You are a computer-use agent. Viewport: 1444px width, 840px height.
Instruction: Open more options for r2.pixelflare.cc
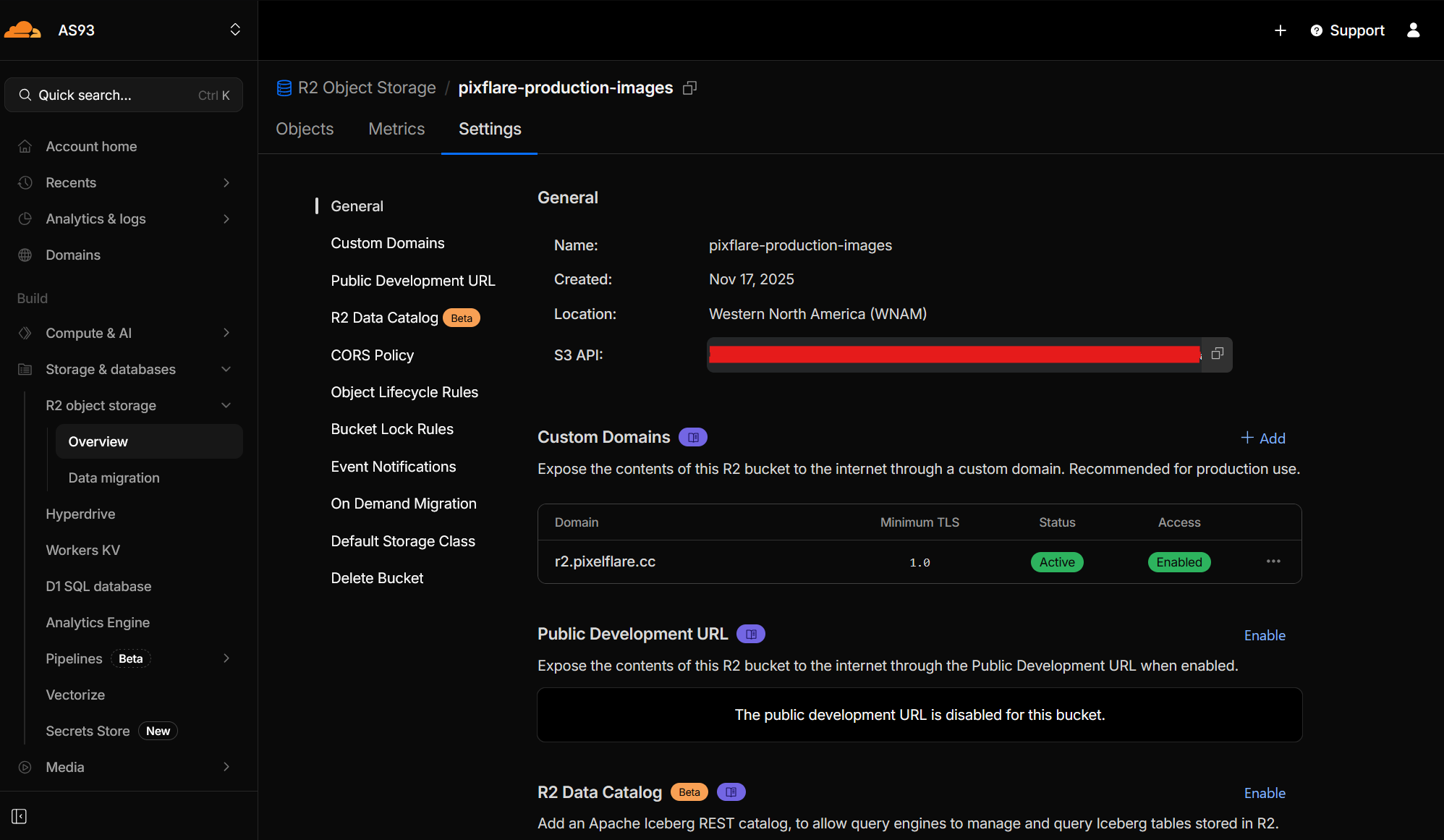1273,561
